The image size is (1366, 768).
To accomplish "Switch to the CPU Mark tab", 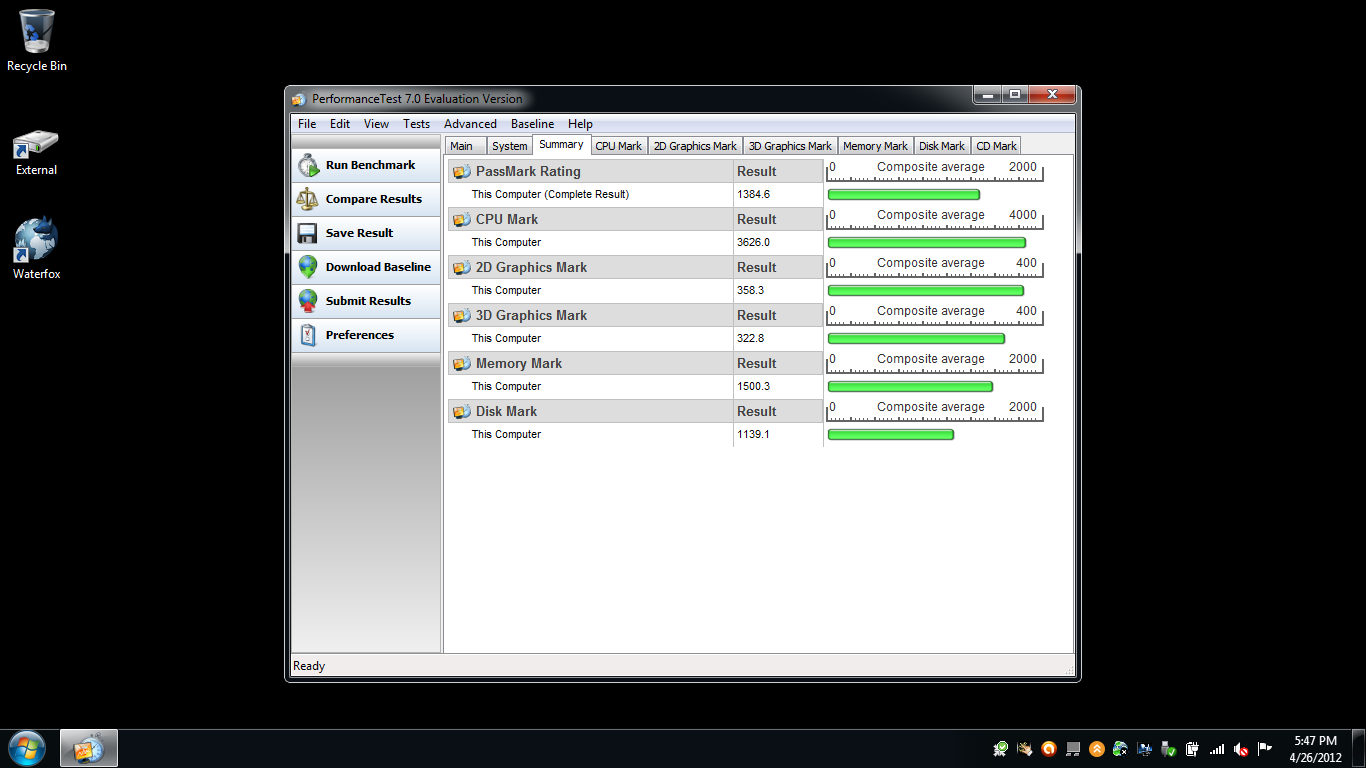I will (x=619, y=146).
